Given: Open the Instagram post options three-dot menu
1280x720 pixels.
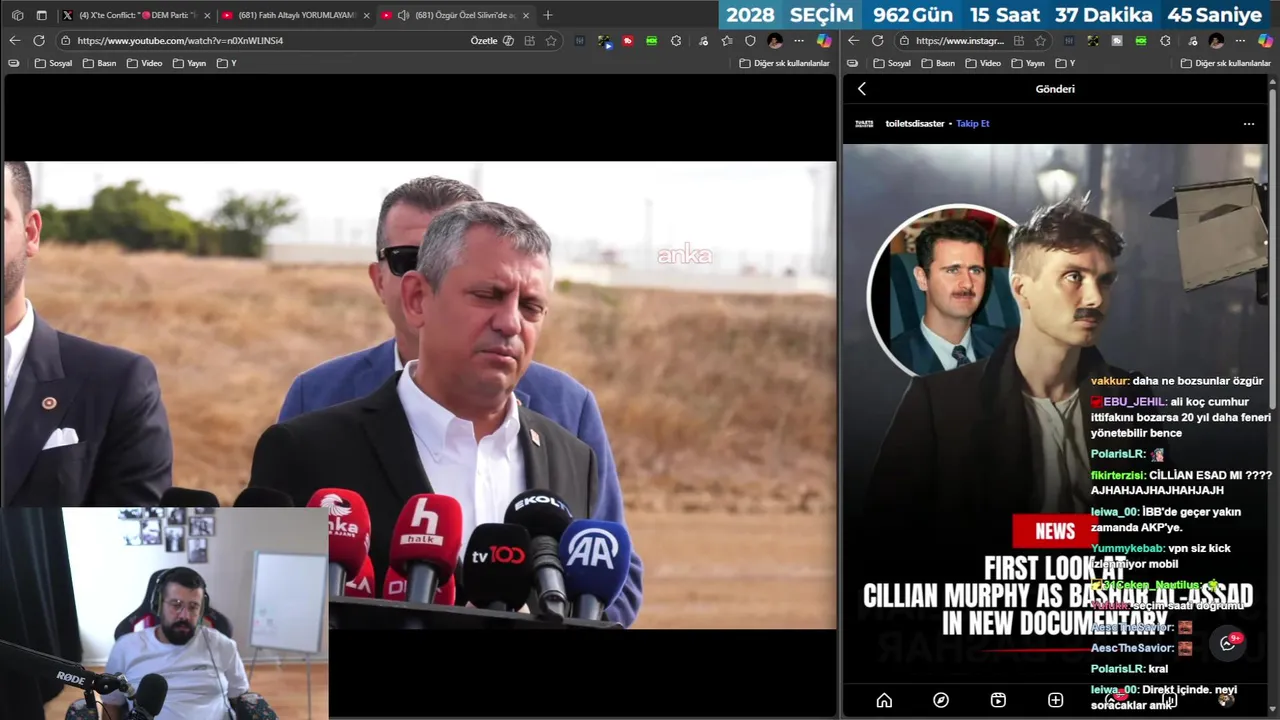Looking at the screenshot, I should point(1248,124).
